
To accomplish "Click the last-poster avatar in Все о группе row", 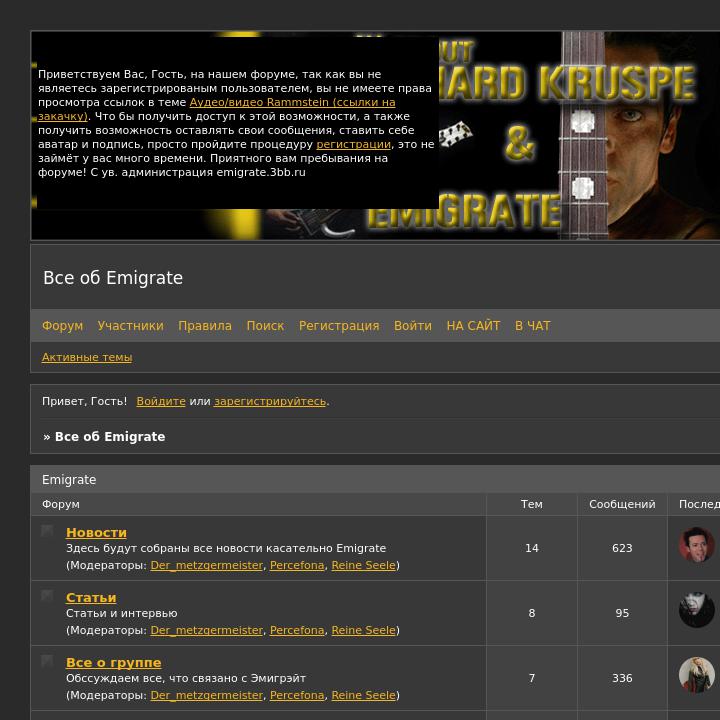I will 697,675.
